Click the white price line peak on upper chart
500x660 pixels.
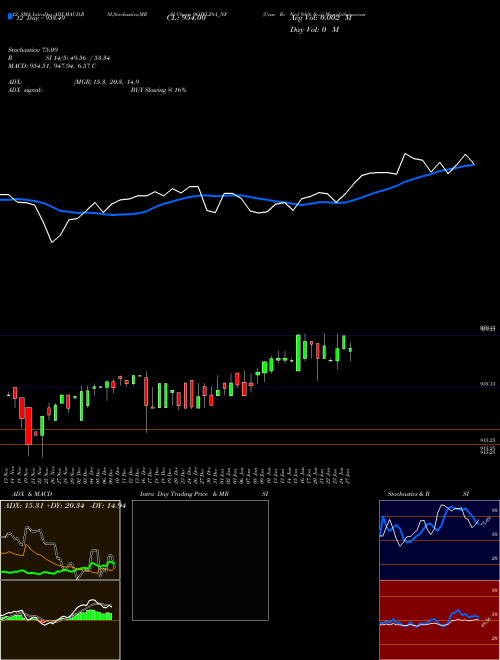click(406, 154)
